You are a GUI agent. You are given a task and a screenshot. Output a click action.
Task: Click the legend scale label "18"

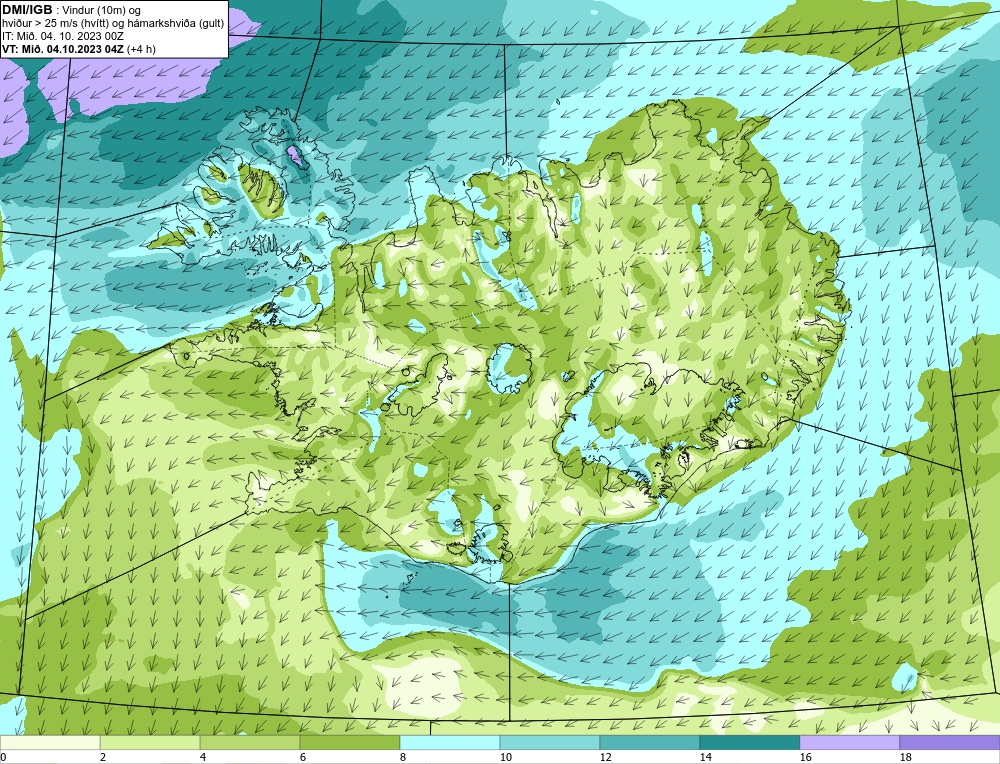tap(906, 757)
